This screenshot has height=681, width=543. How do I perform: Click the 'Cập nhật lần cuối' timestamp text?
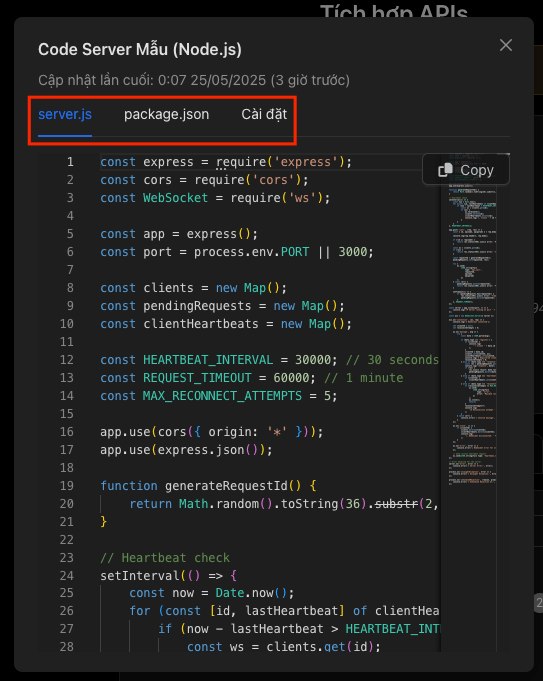click(194, 80)
